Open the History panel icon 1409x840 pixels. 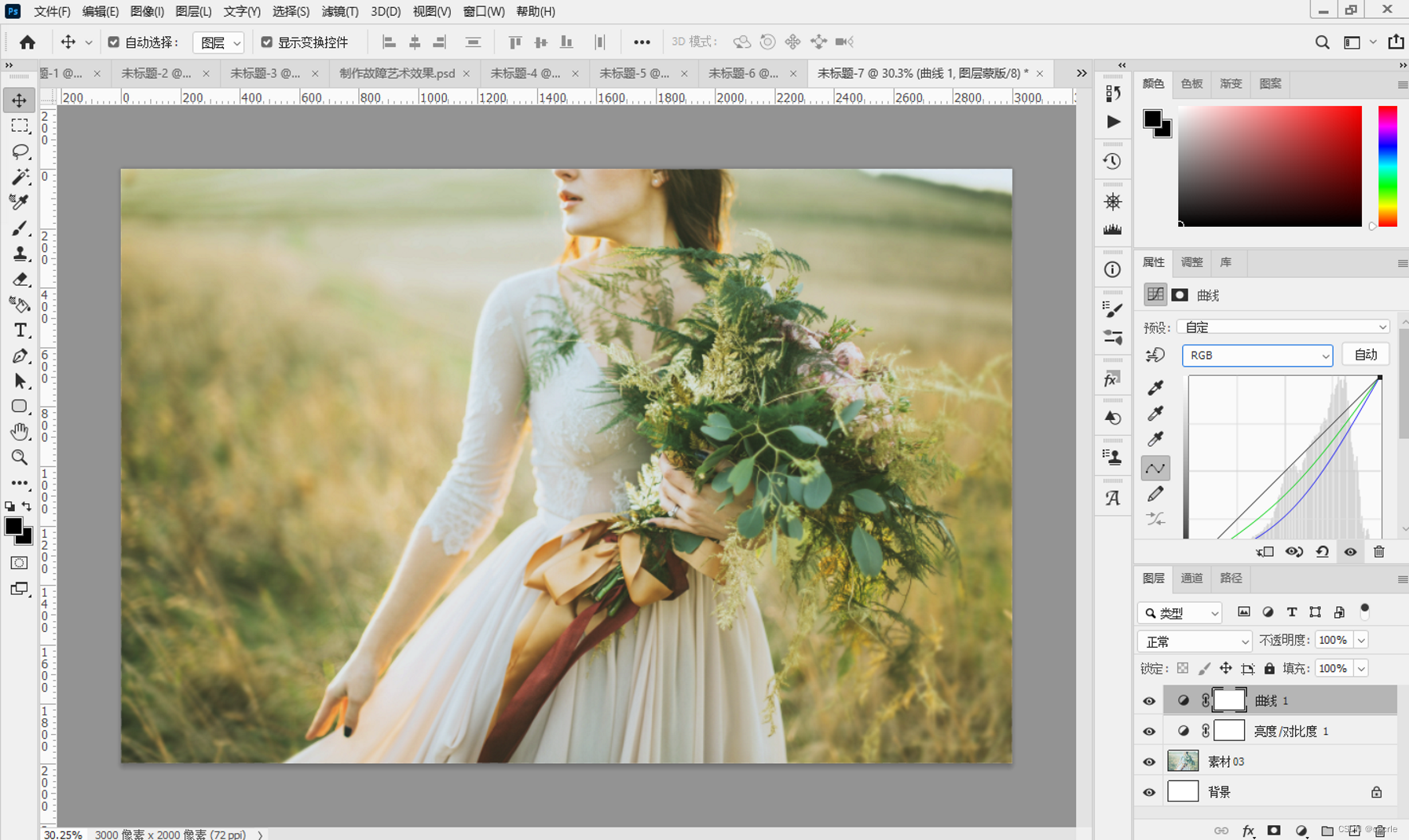pyautogui.click(x=1112, y=161)
